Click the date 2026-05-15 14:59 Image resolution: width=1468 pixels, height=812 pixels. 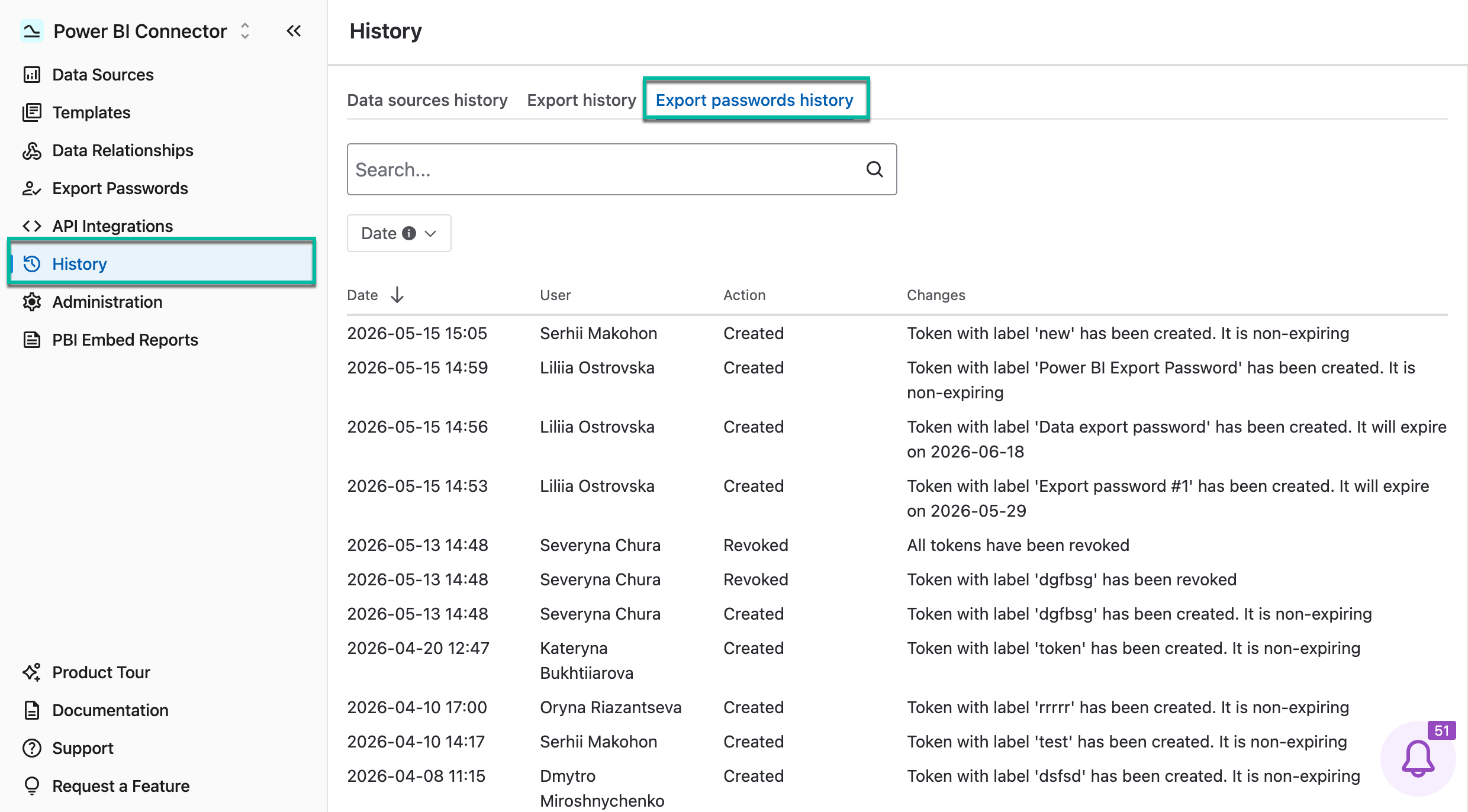417,368
